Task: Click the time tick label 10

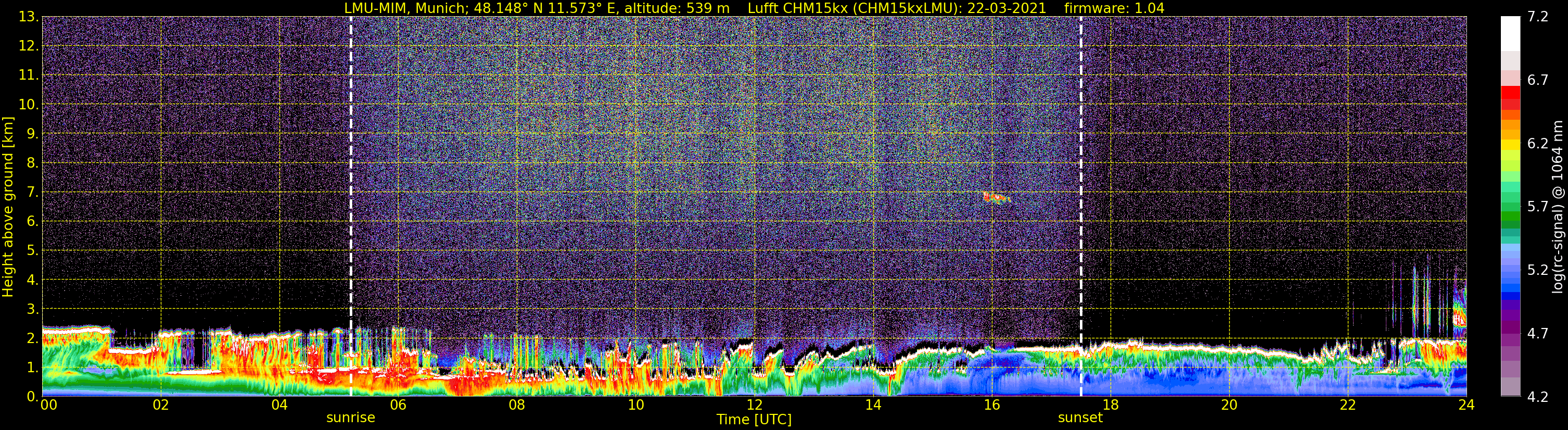Action: coord(635,406)
